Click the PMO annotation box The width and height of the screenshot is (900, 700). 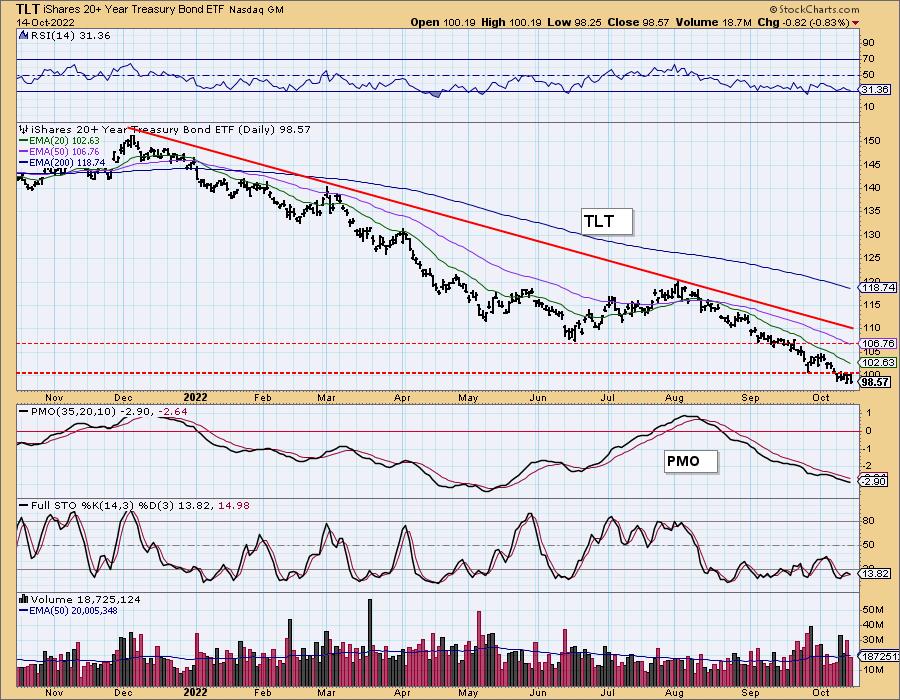[691, 461]
